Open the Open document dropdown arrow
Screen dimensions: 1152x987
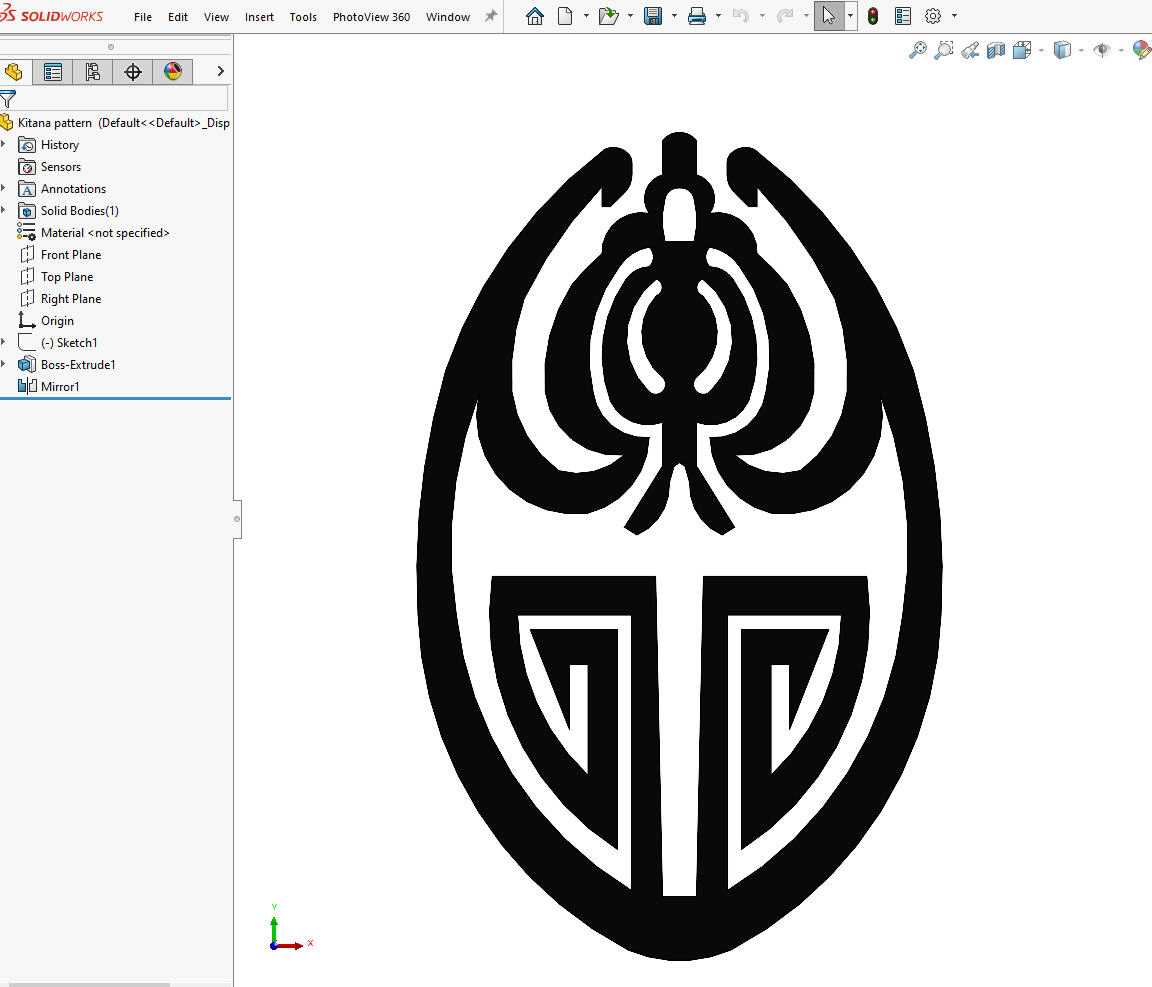tap(630, 16)
